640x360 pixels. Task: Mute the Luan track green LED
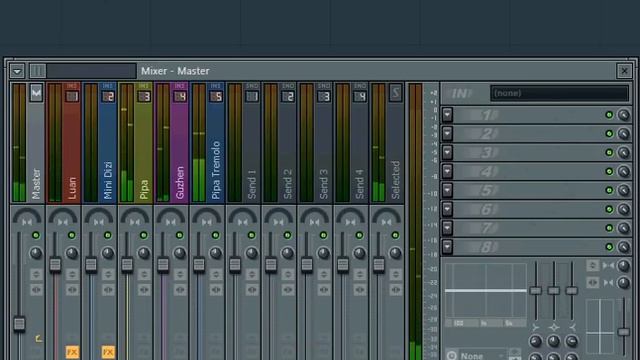[72, 235]
